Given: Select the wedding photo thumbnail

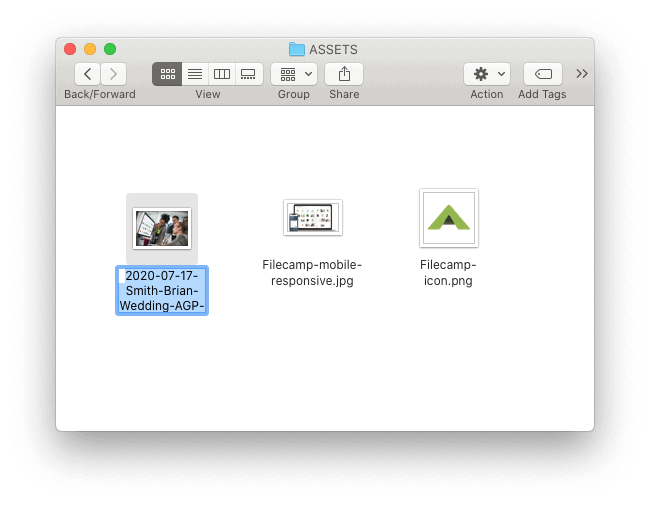Looking at the screenshot, I should tap(162, 228).
